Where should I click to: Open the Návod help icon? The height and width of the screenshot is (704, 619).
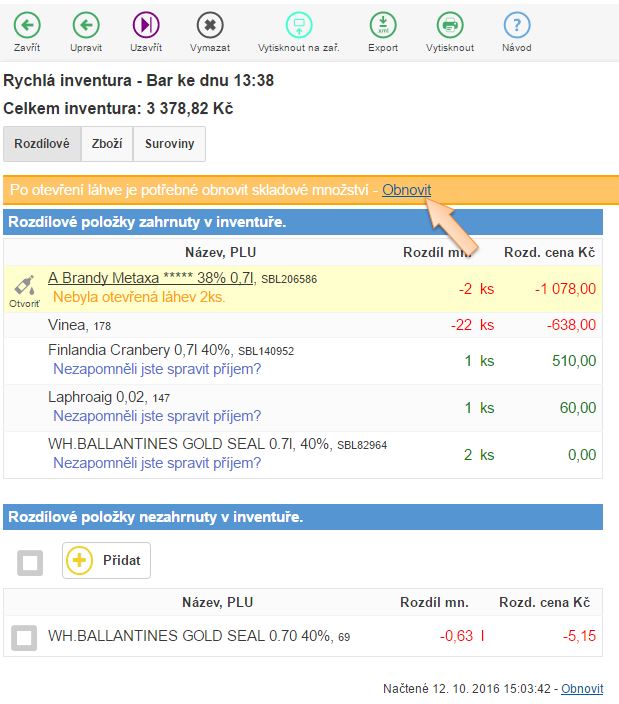(x=516, y=26)
